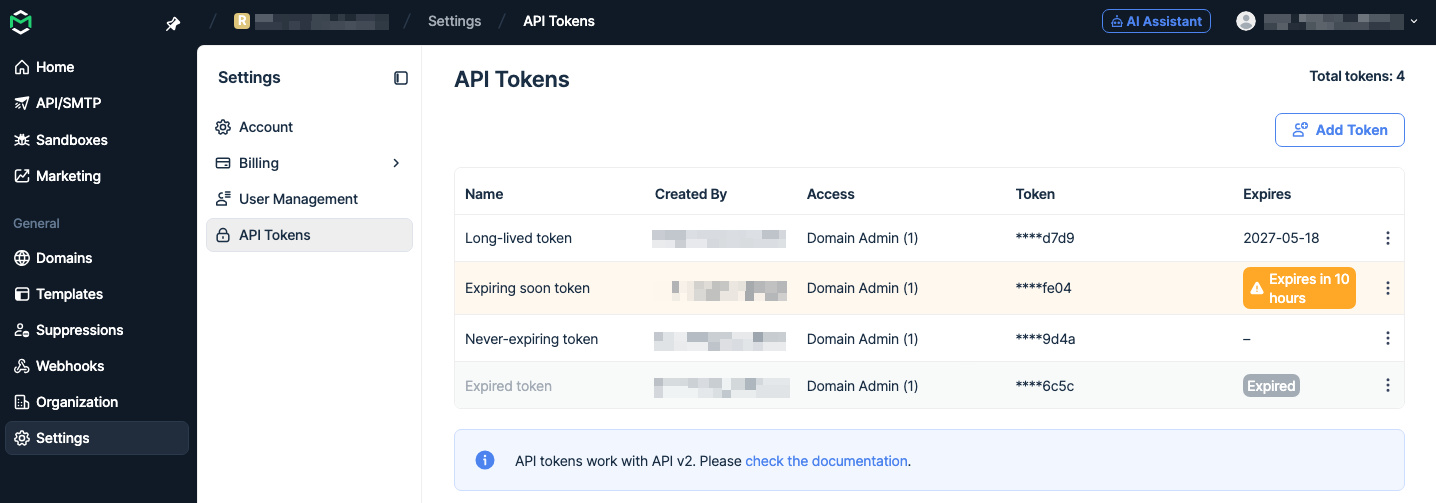Click the Suppressions icon in sidebar
The image size is (1436, 503).
coord(22,330)
